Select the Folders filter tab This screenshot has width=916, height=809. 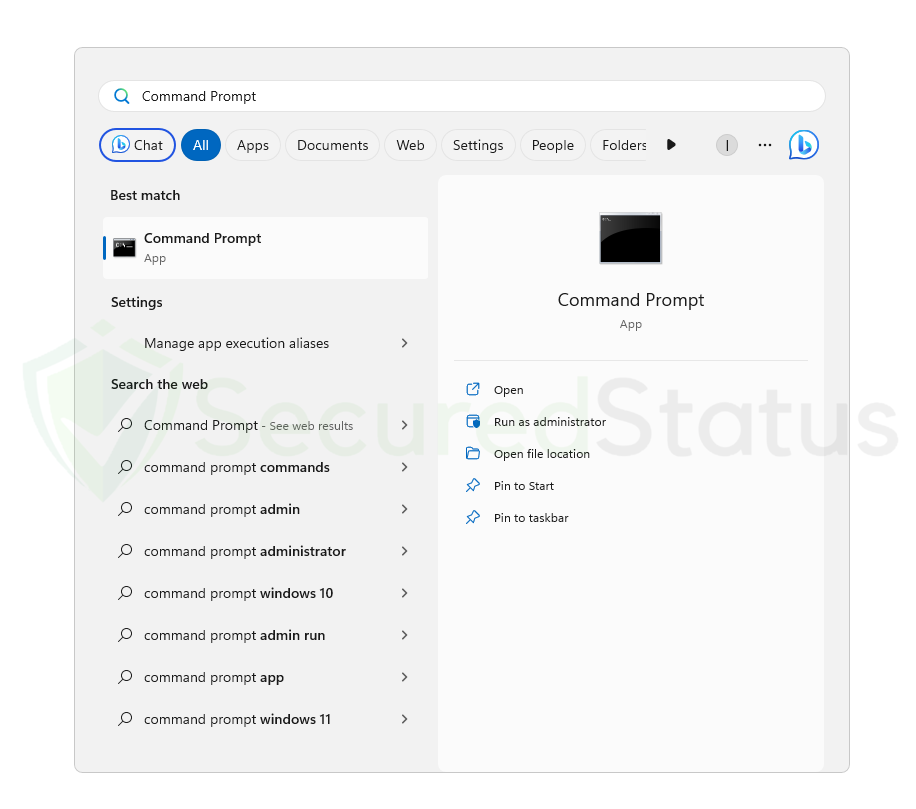click(621, 145)
